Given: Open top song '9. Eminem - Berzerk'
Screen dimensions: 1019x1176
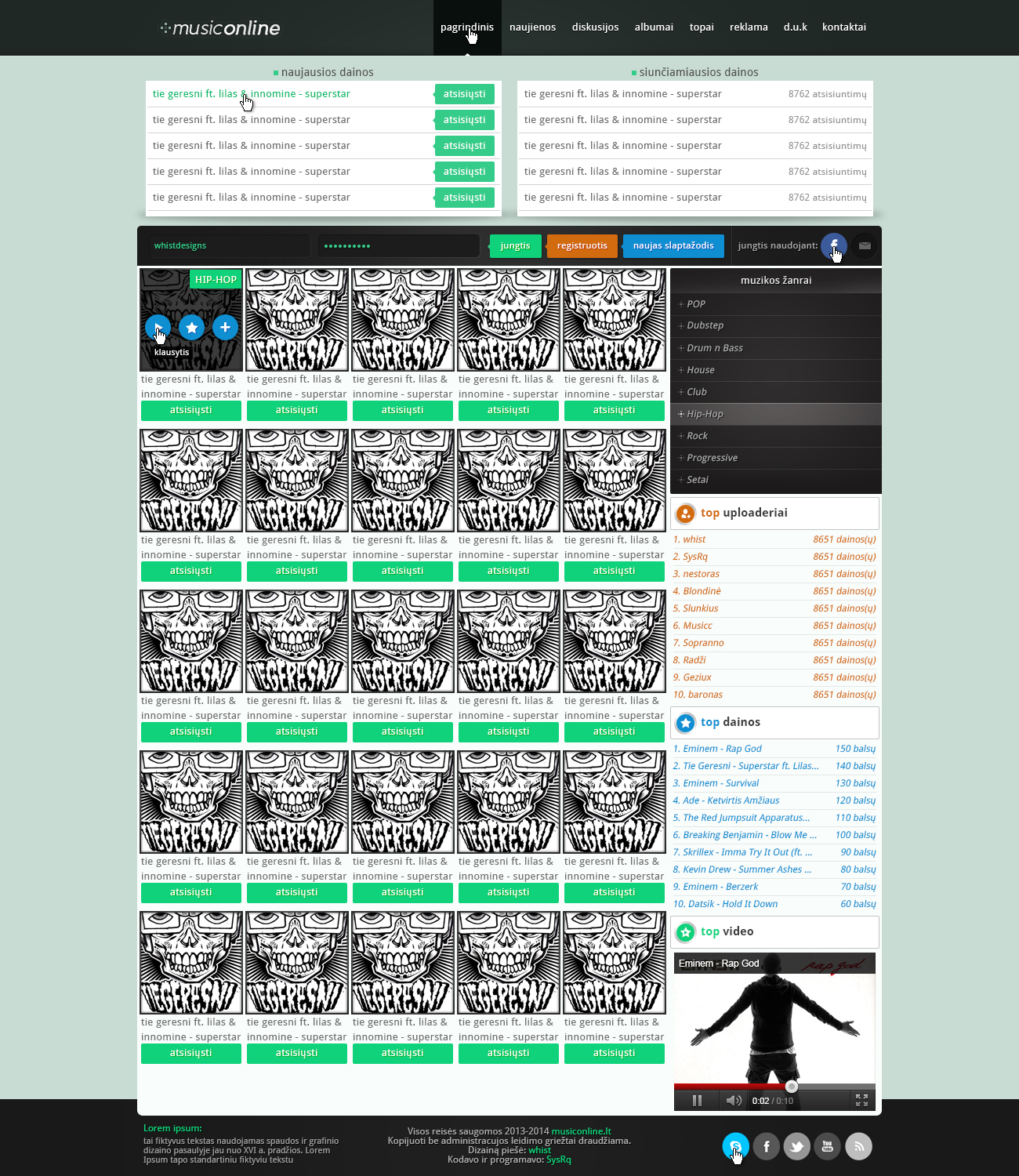Looking at the screenshot, I should [x=716, y=887].
